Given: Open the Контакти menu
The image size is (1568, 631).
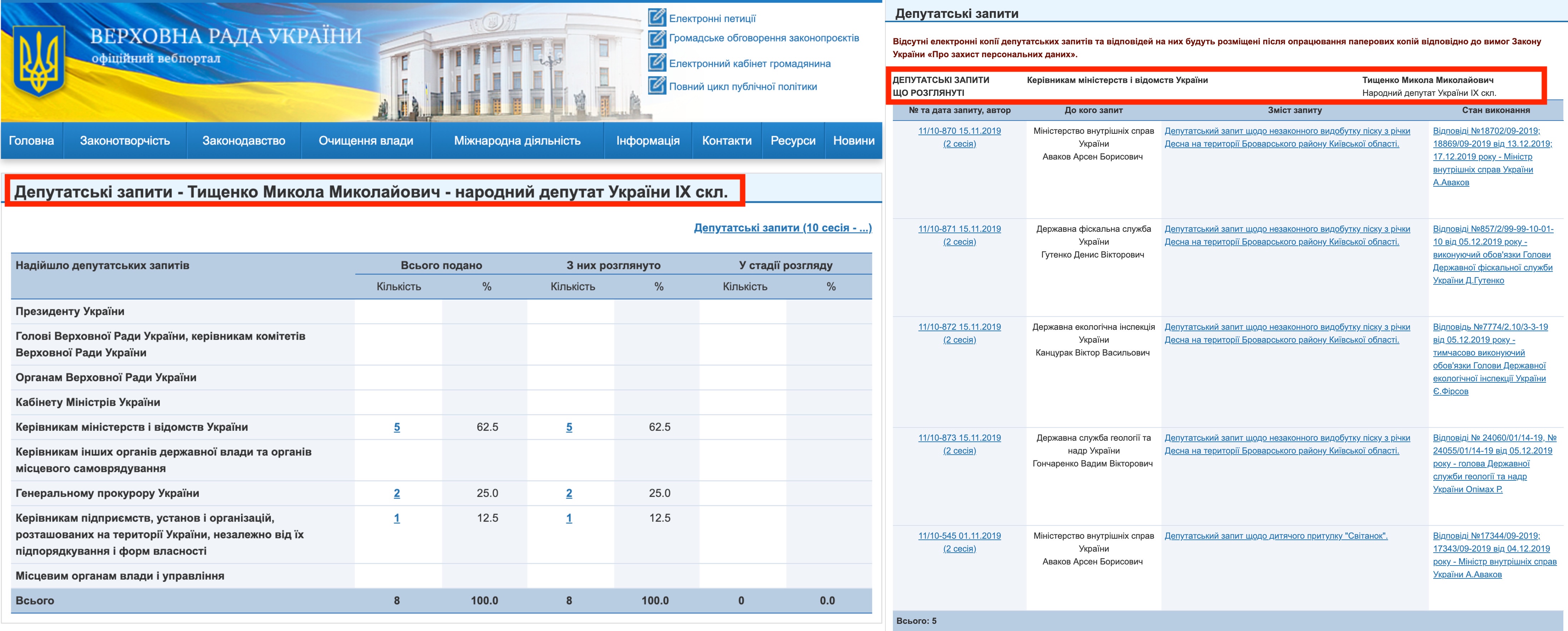Looking at the screenshot, I should (727, 141).
